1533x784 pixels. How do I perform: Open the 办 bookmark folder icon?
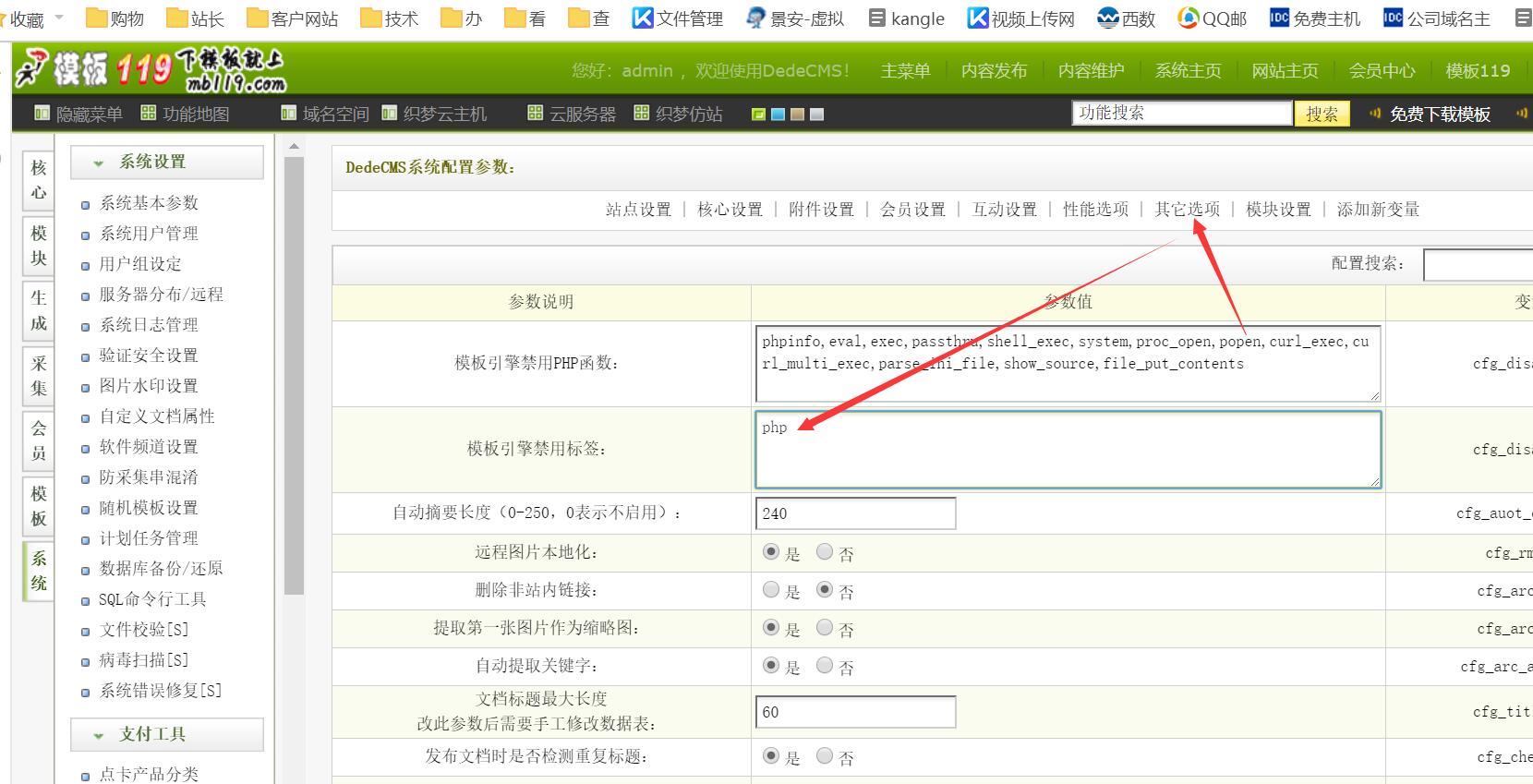452,18
